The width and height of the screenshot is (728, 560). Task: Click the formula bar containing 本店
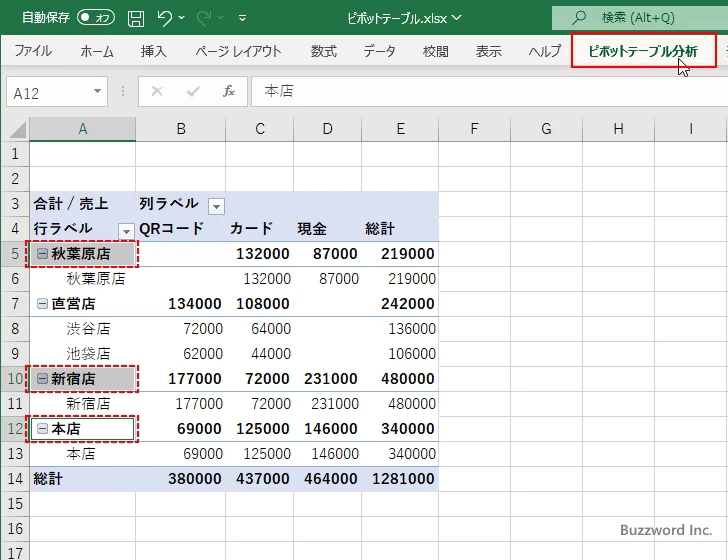click(489, 91)
